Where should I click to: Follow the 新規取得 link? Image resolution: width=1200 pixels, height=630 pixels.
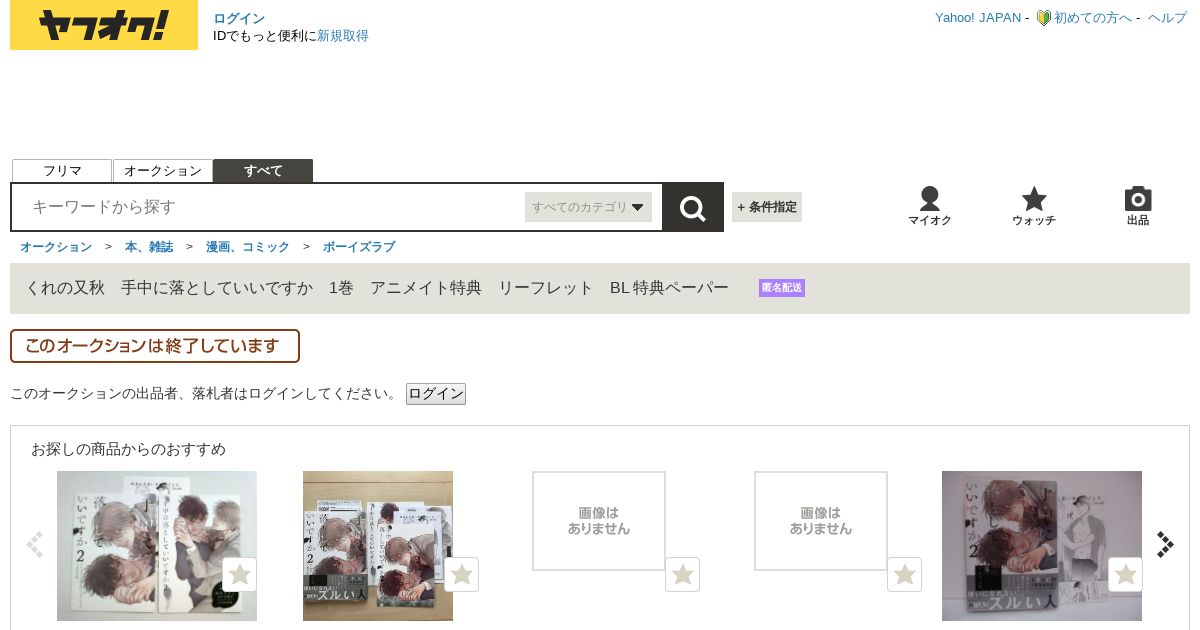[343, 36]
